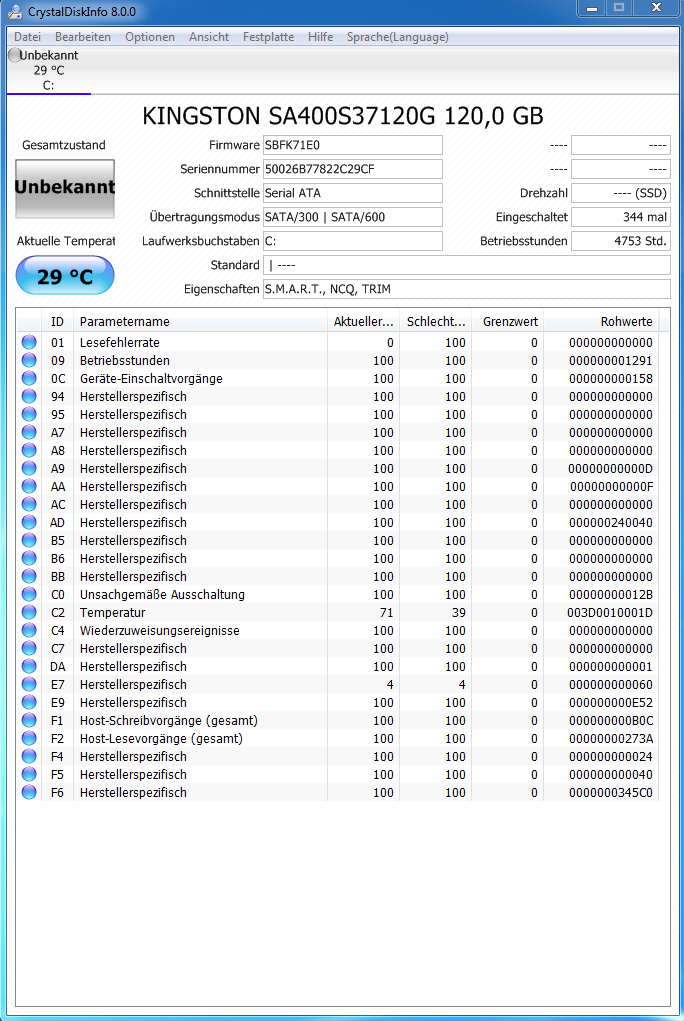
Task: Click raw value 0000000345C0
Action: [610, 792]
